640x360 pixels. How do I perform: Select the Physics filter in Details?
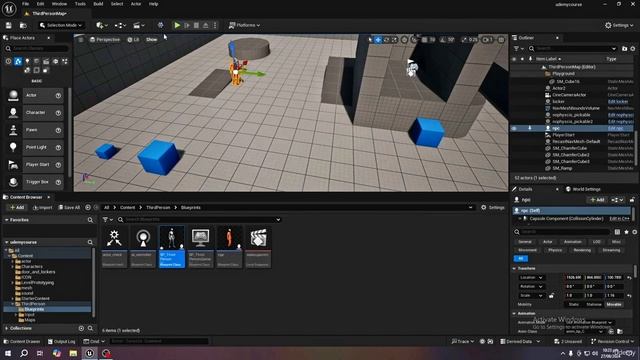(x=555, y=250)
